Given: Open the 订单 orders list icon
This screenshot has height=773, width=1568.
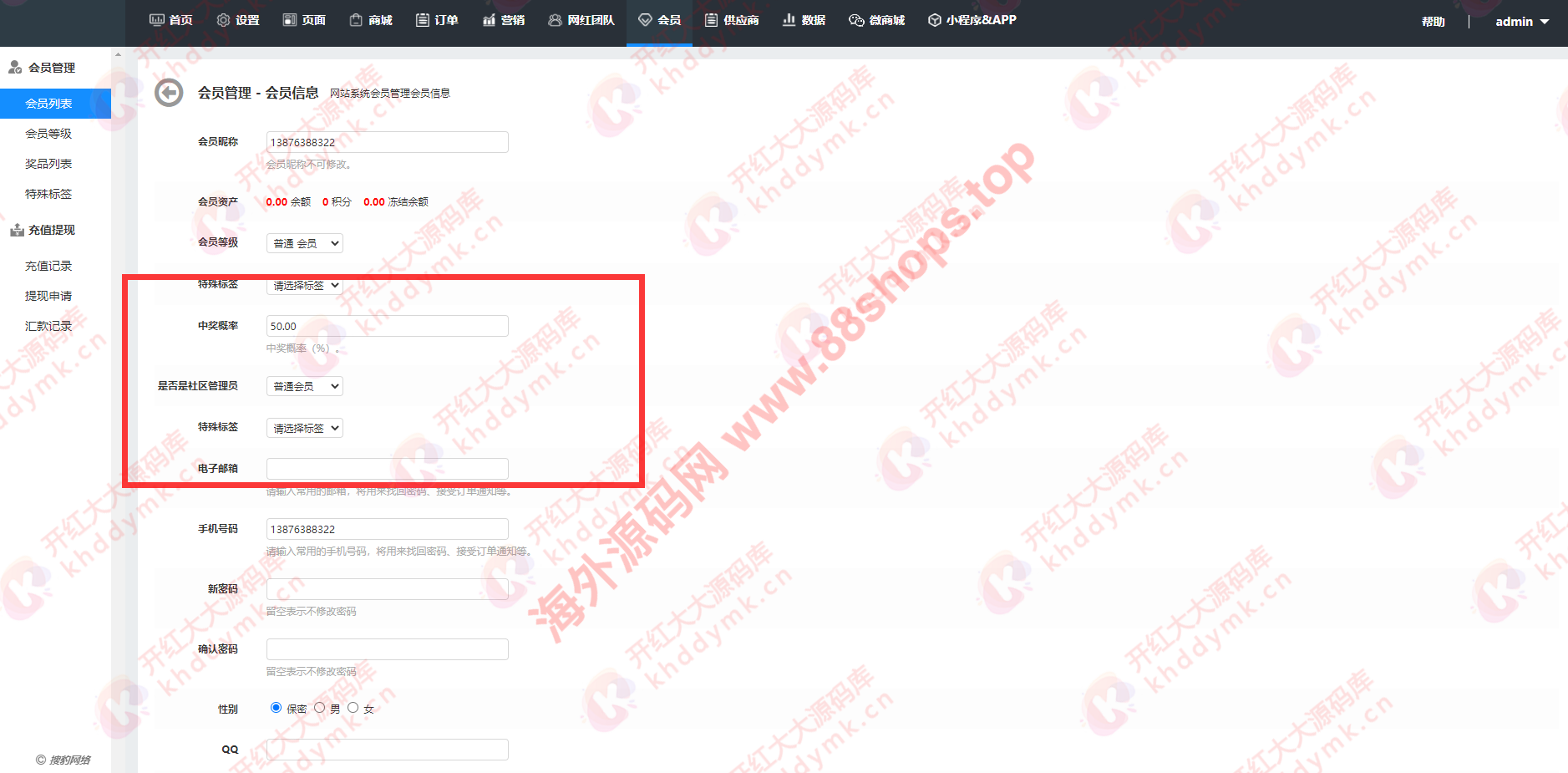Looking at the screenshot, I should [x=423, y=20].
